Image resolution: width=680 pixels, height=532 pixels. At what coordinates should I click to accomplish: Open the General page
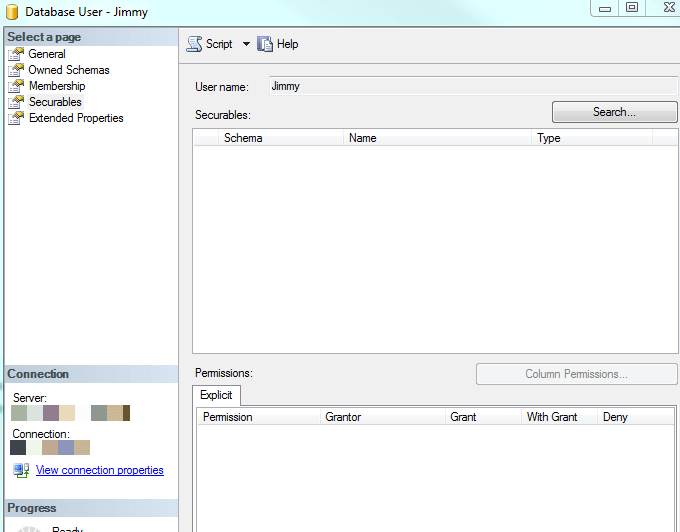click(47, 54)
